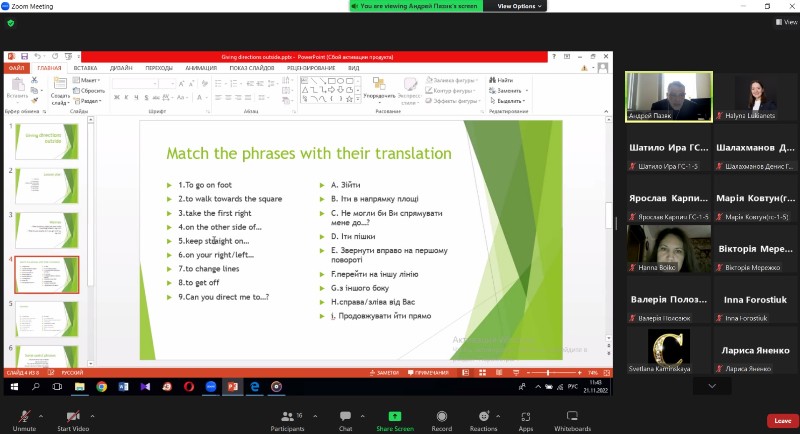
Task: Start slideshow from status bar icon
Action: [516, 373]
